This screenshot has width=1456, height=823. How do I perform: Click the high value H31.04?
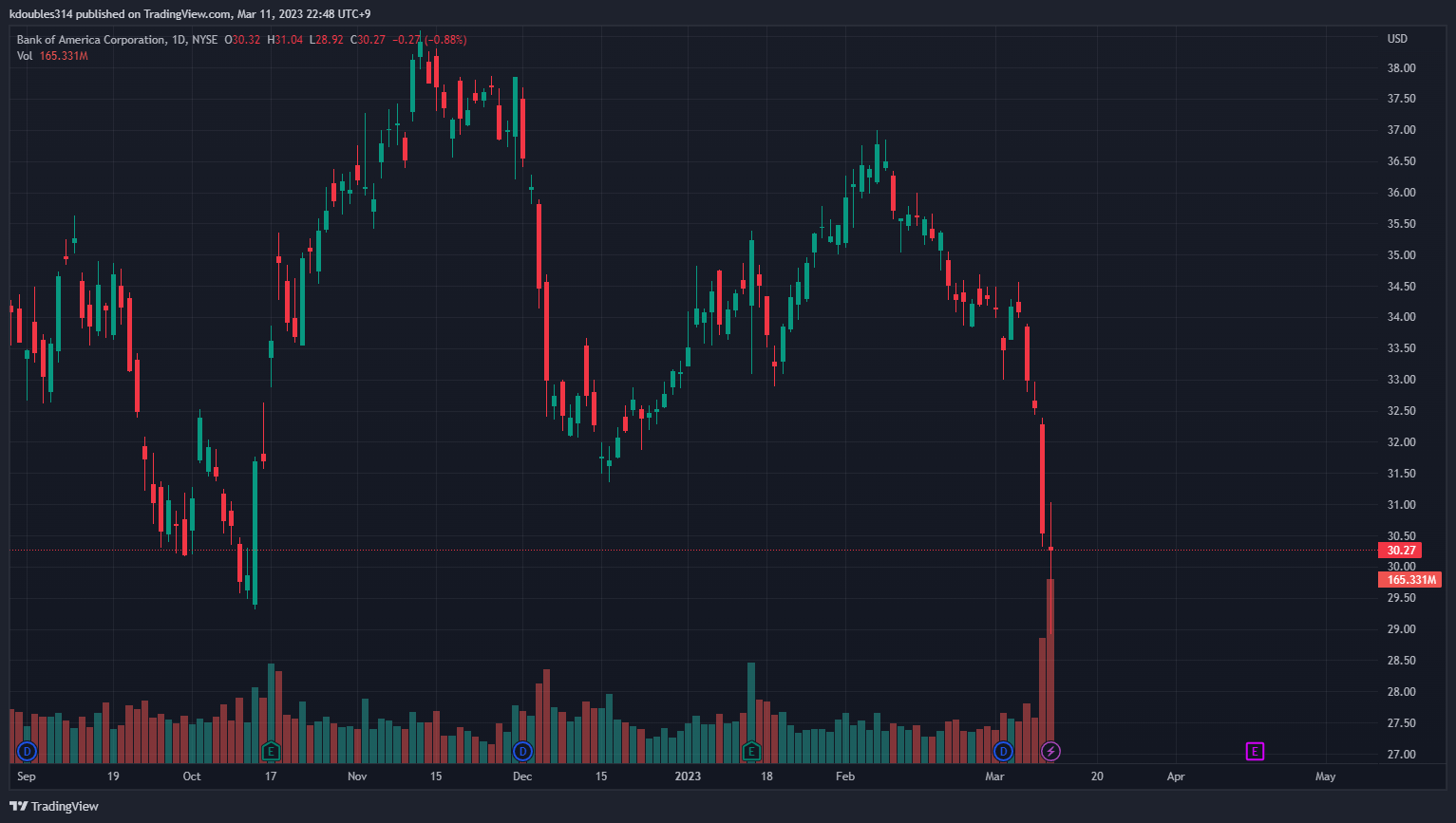click(x=285, y=40)
